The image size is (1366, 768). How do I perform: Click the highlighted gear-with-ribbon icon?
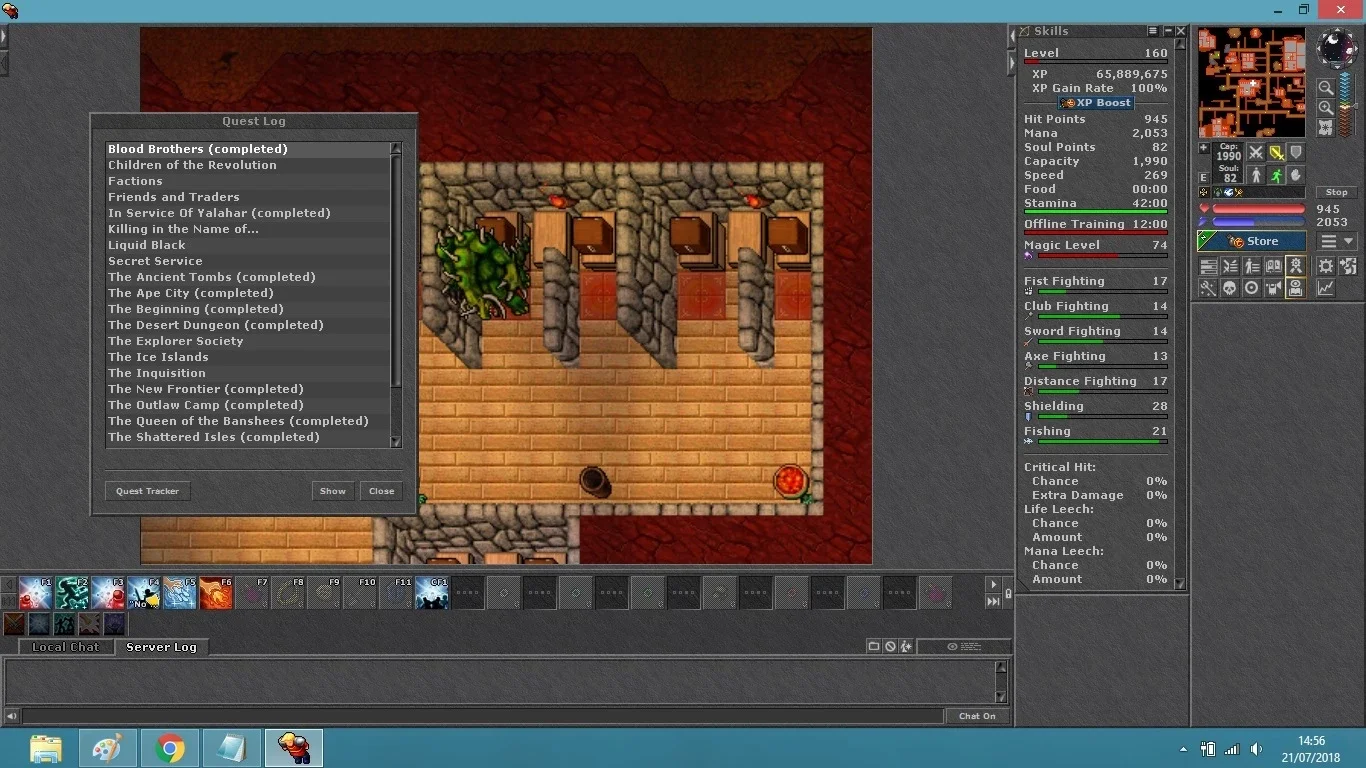pyautogui.click(x=1296, y=266)
